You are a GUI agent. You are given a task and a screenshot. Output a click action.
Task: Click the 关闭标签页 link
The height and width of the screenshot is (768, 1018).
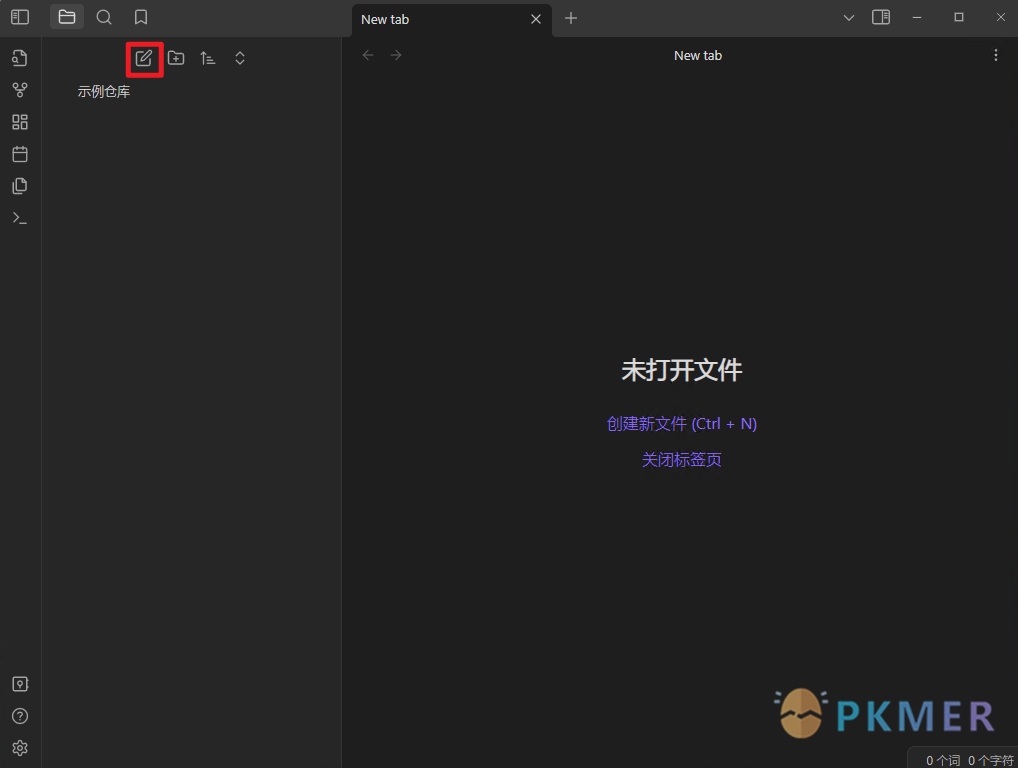click(x=681, y=460)
